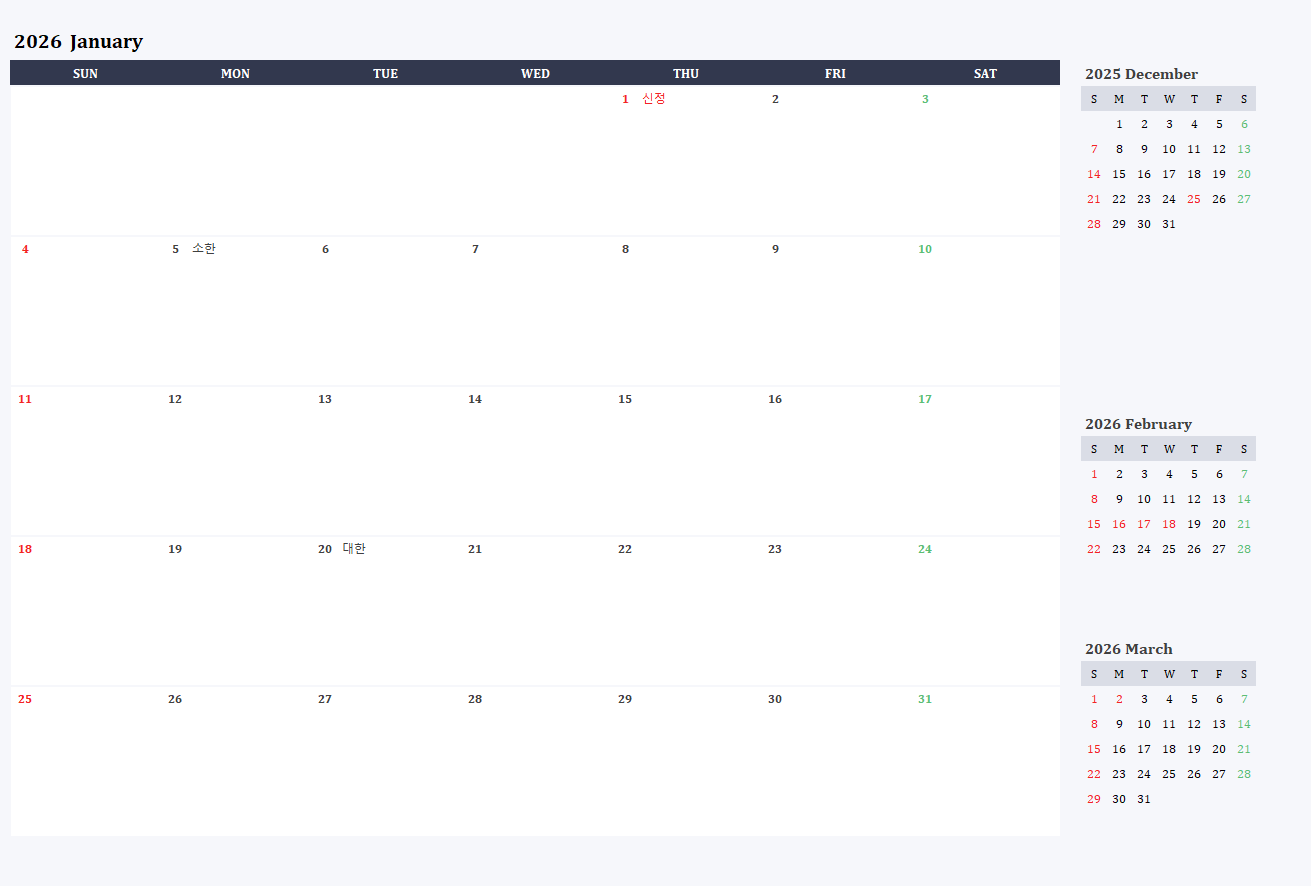Click March 29 in the mini calendar
Screen dimensions: 1311x886
(1094, 799)
